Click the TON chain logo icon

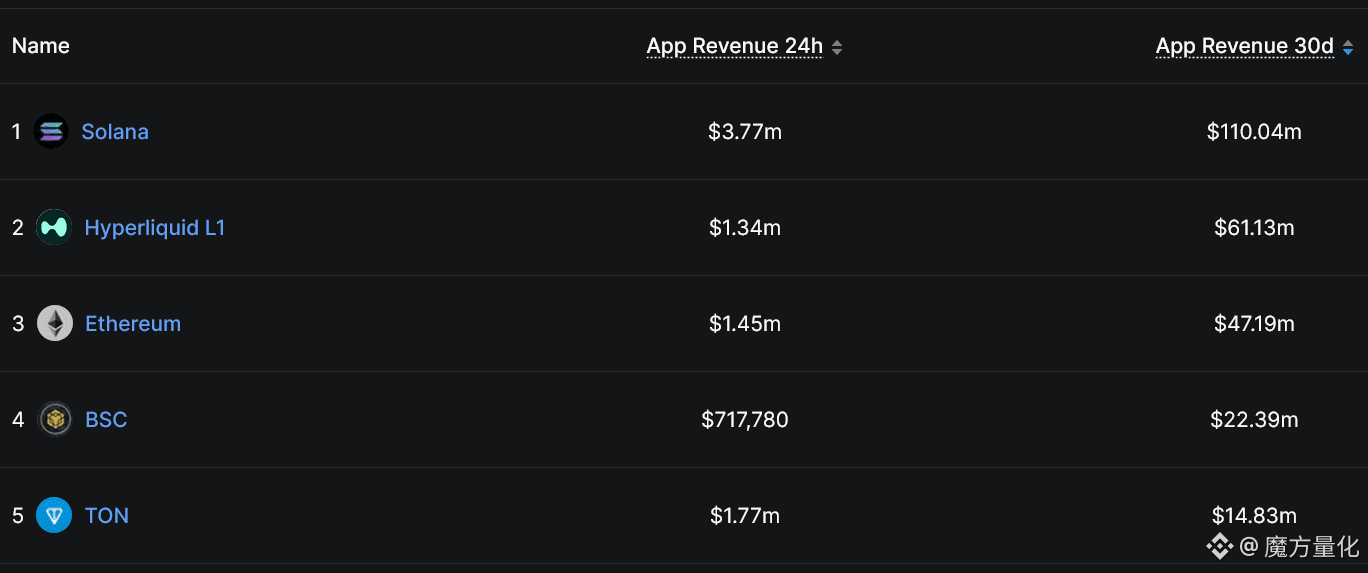54,515
